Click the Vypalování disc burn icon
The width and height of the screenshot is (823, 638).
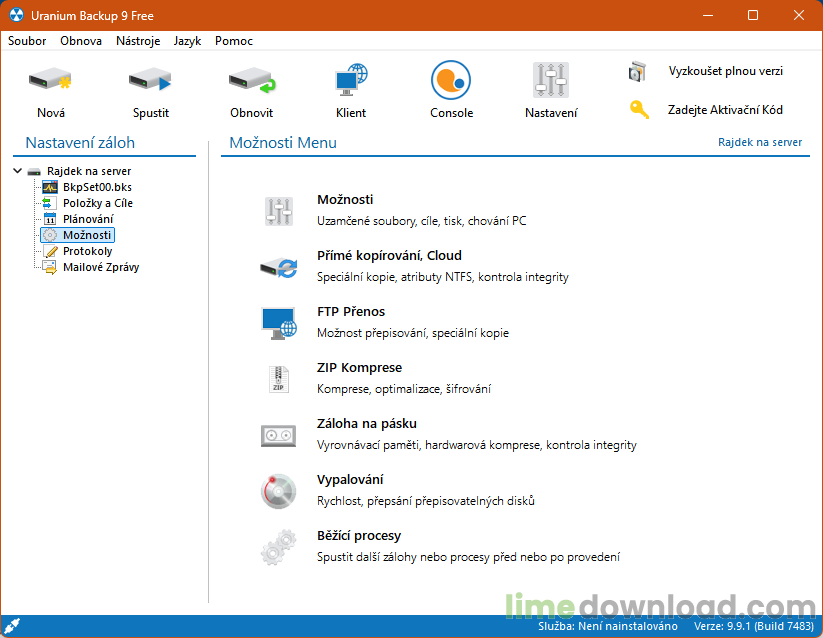click(x=279, y=491)
